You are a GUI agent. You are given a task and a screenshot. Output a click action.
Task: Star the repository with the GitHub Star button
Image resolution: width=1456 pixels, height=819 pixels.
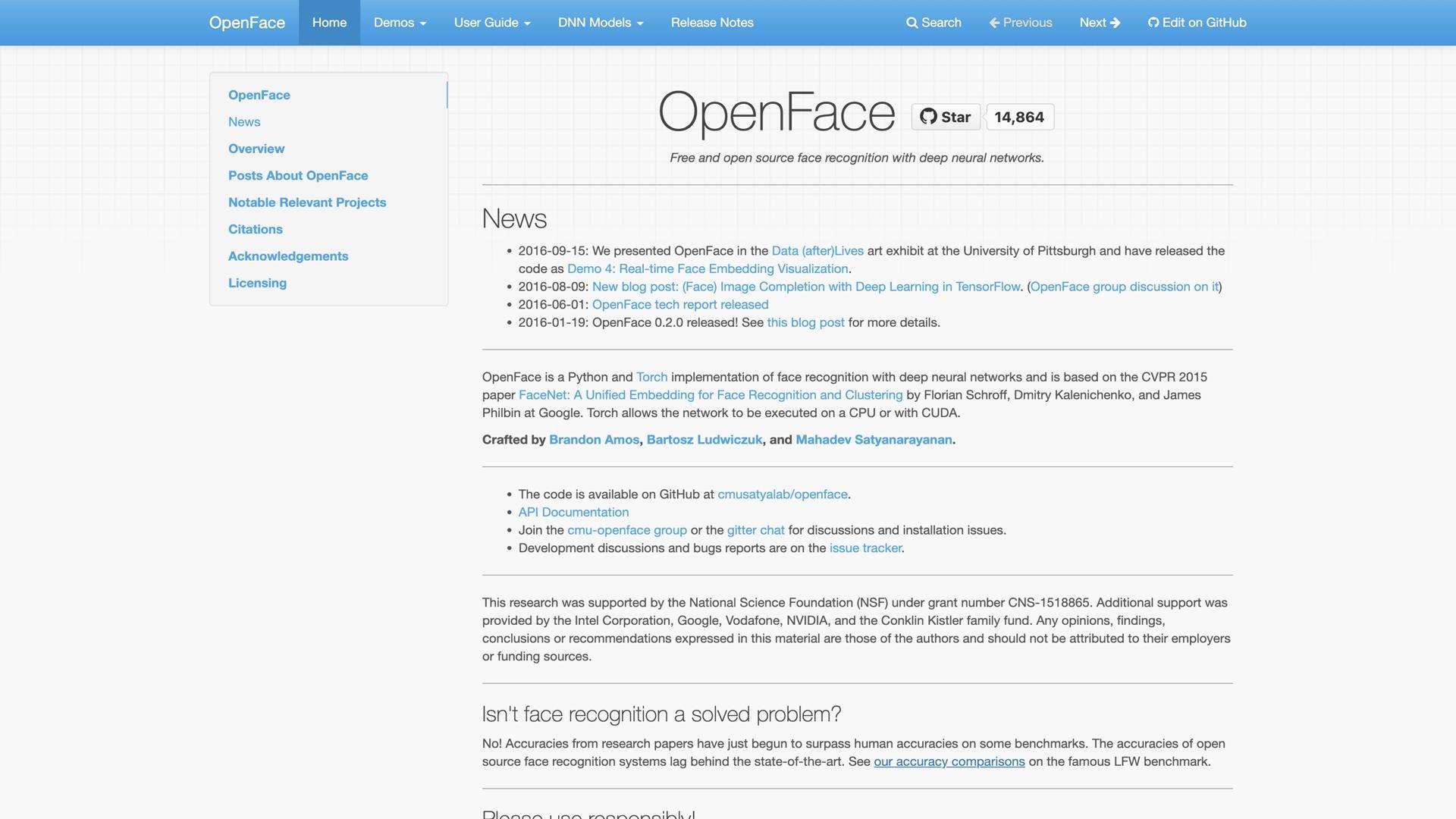945,117
